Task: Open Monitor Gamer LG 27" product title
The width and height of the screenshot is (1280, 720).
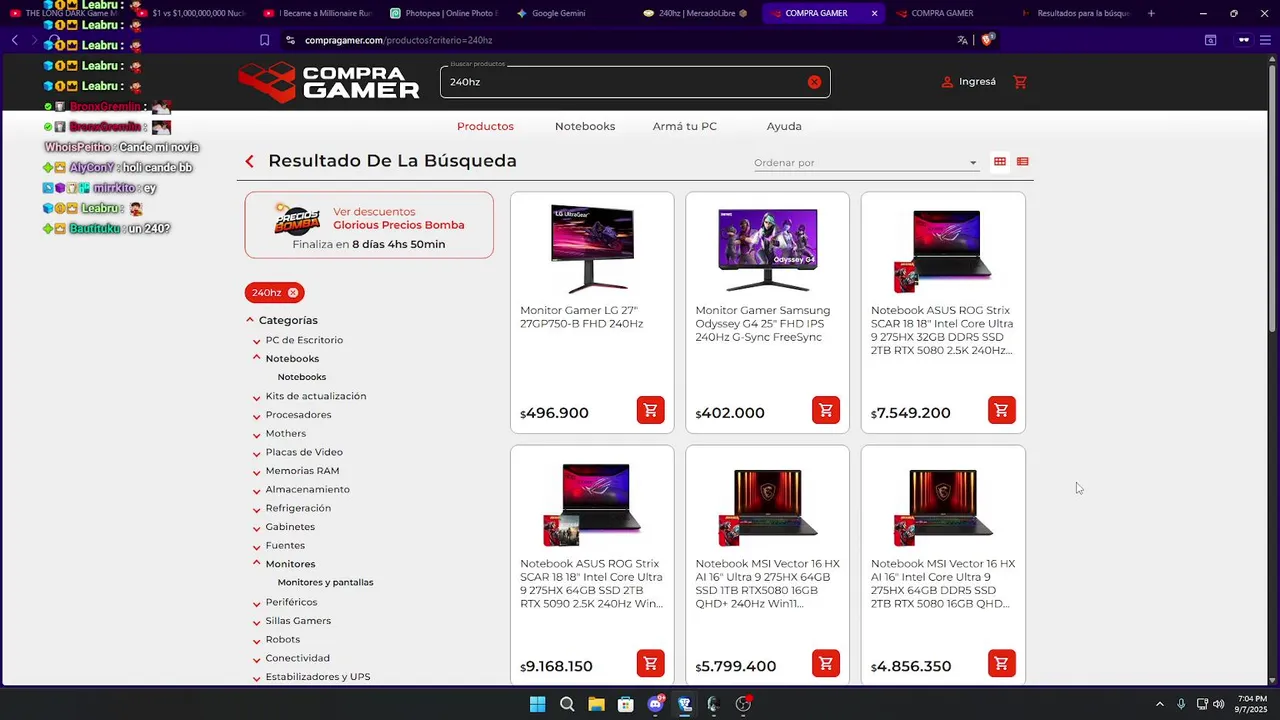Action: (x=581, y=317)
